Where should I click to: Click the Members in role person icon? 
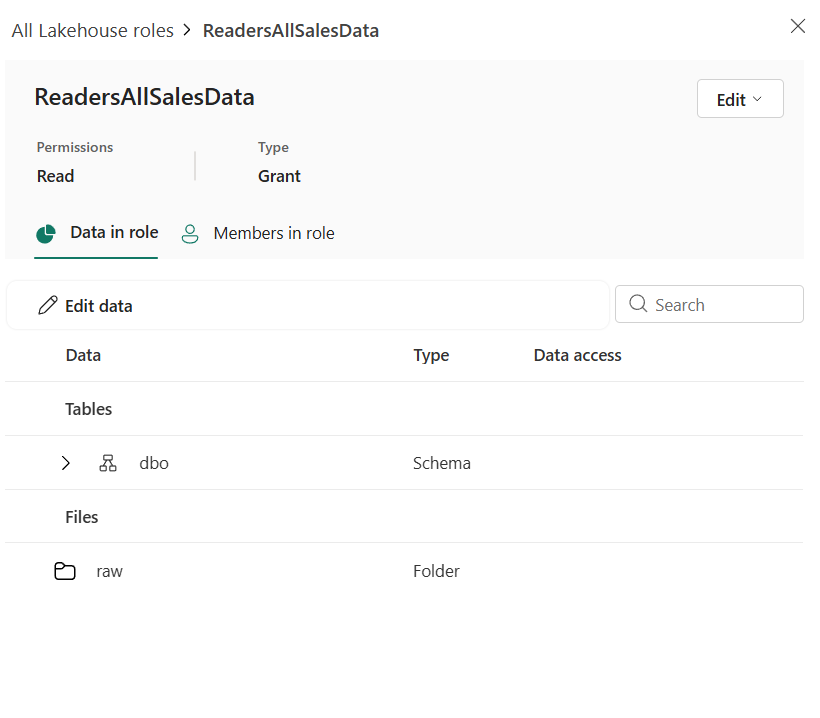[190, 234]
